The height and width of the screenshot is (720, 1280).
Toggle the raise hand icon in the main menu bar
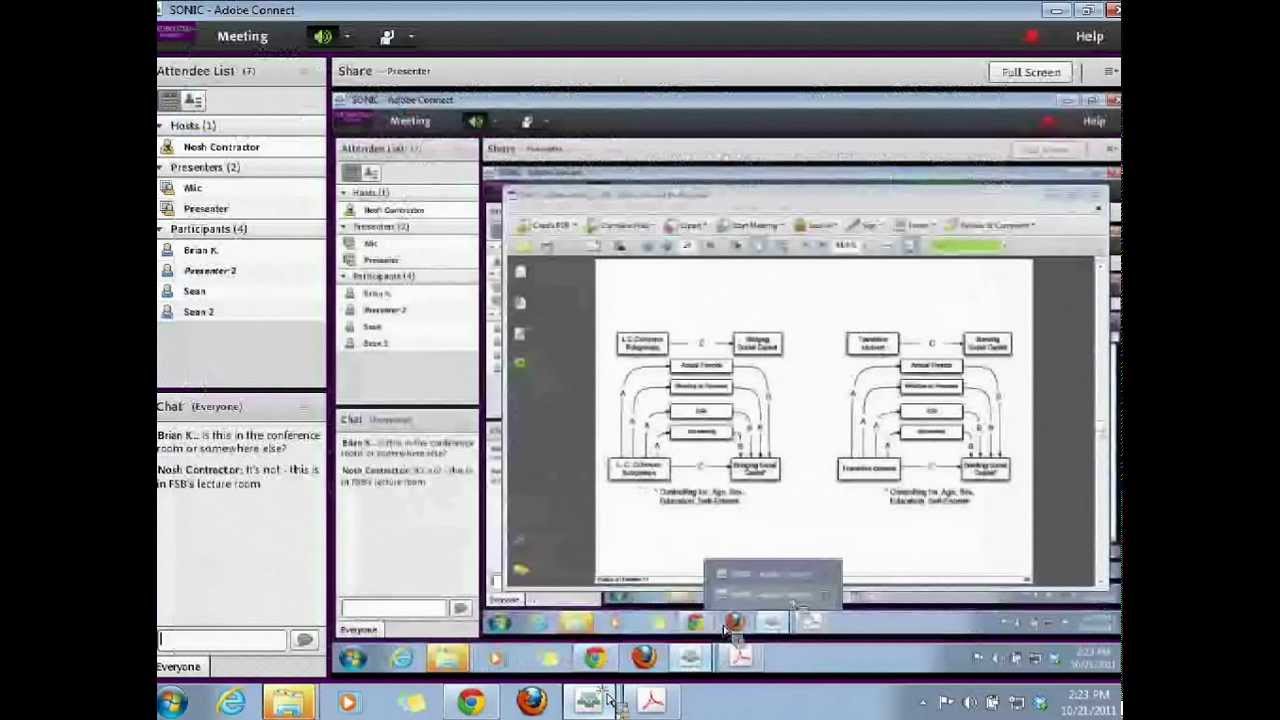(x=387, y=37)
